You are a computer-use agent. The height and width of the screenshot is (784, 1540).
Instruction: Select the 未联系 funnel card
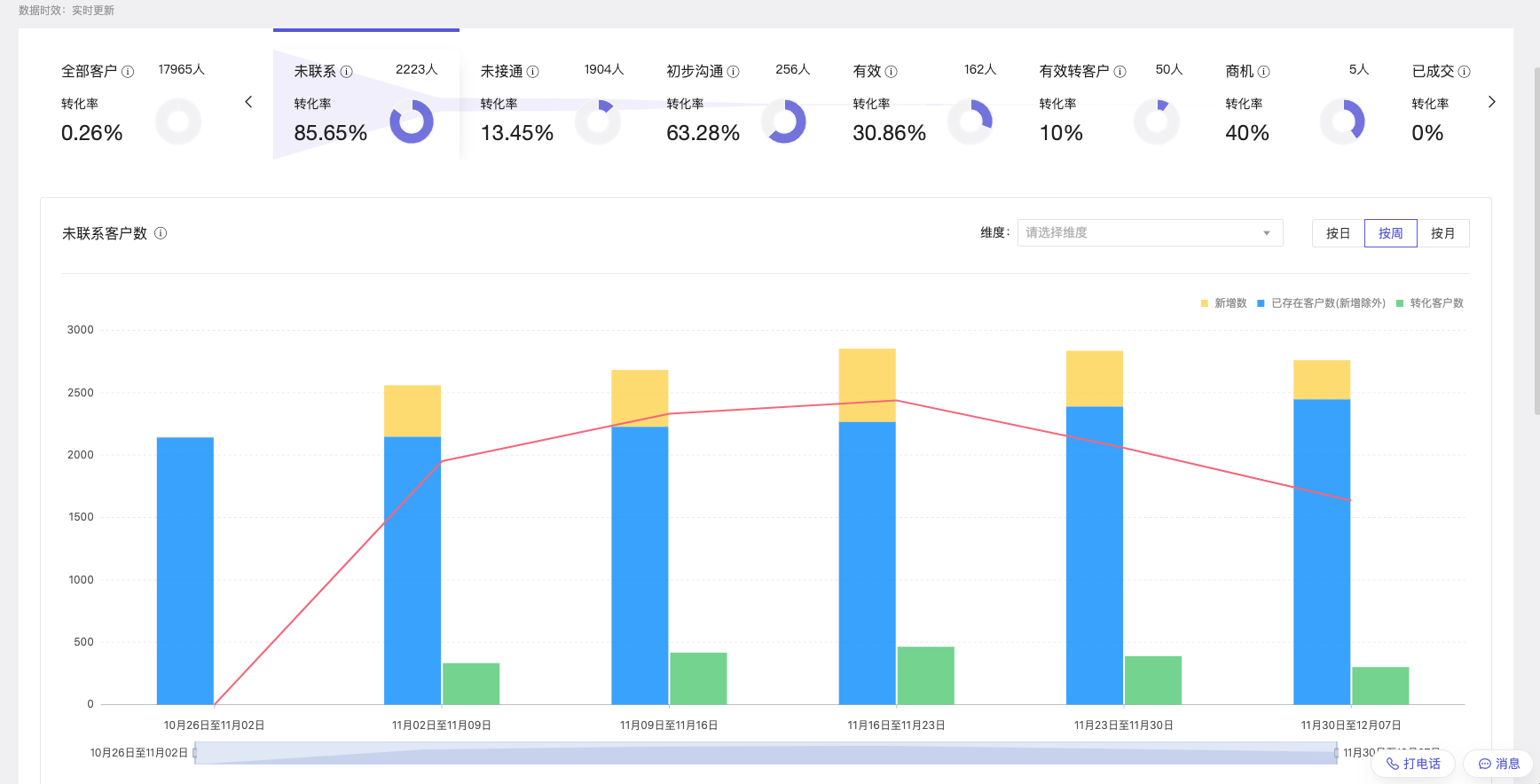366,95
